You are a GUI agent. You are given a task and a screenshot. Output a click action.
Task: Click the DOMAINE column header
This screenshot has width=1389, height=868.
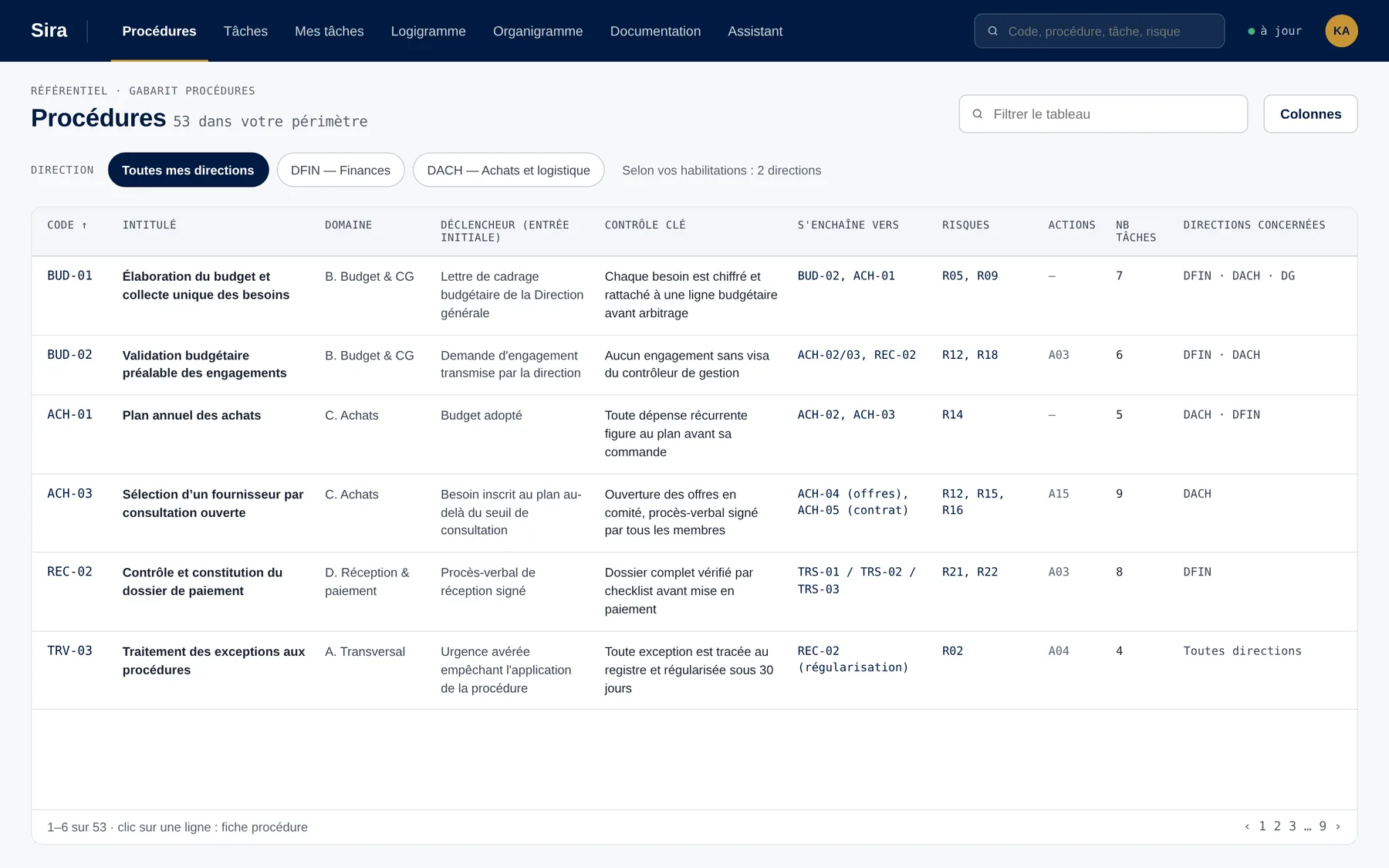(x=348, y=225)
